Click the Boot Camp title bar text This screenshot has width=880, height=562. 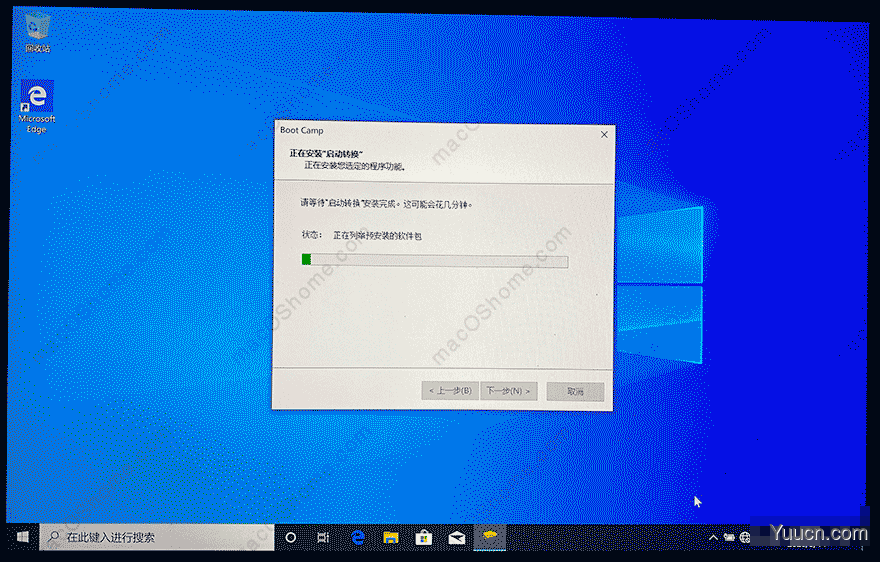click(302, 130)
